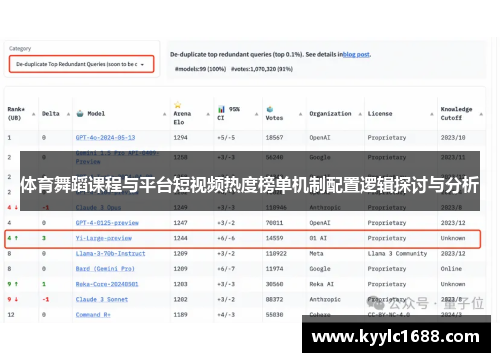Screen dimensions: 500x362
Task: Click the Votes header label
Action: [274, 118]
